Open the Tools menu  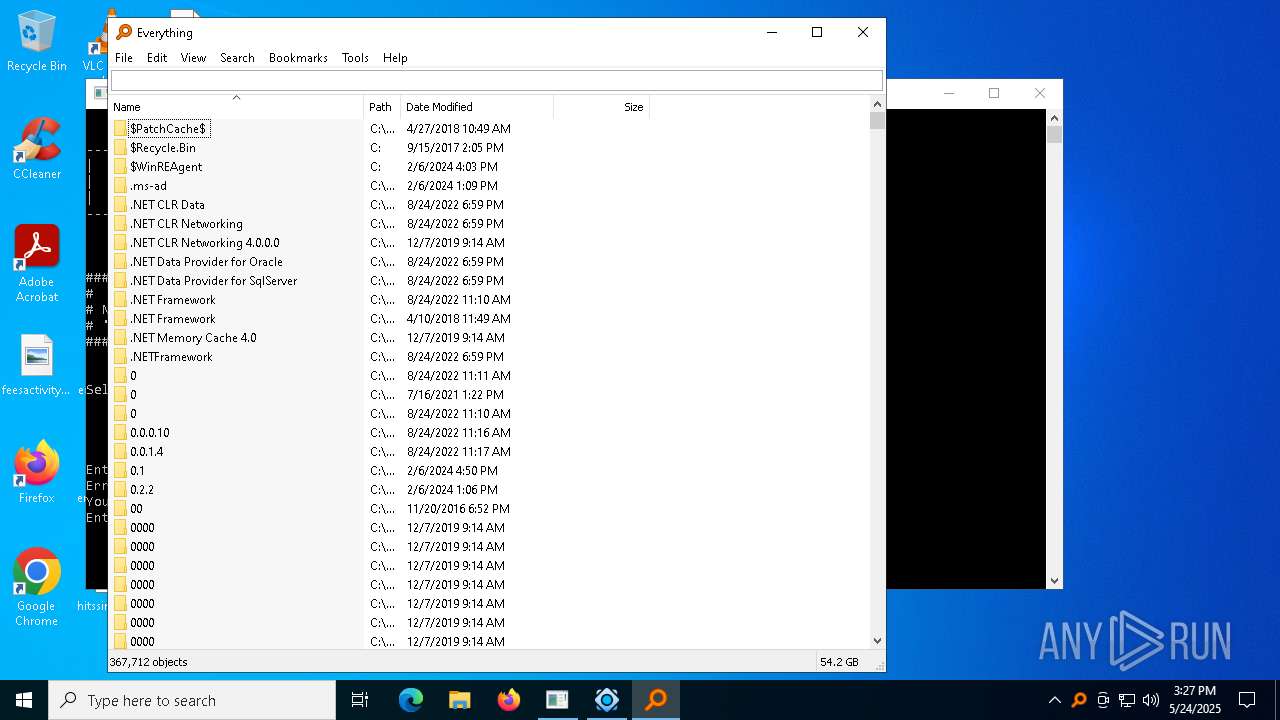point(355,58)
